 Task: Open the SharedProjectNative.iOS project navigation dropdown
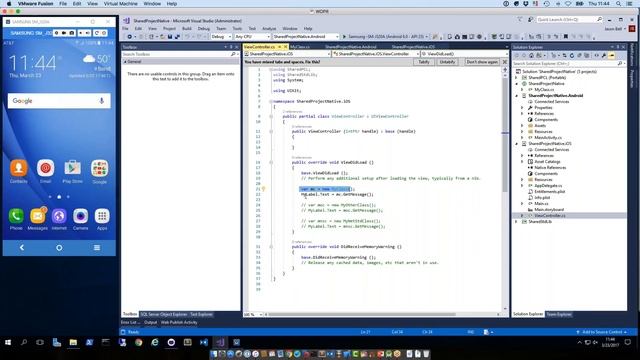[x=287, y=54]
